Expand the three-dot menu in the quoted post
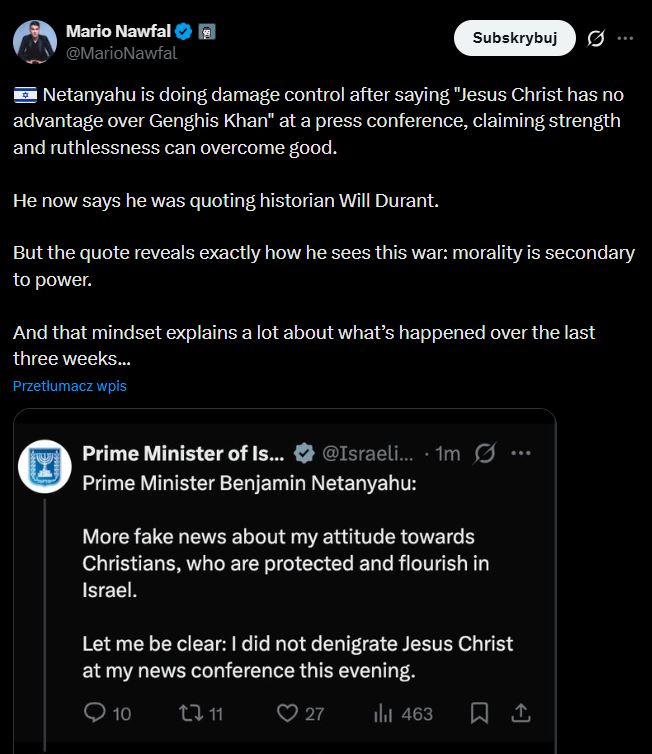Screen dimensions: 652x754 click(520, 453)
